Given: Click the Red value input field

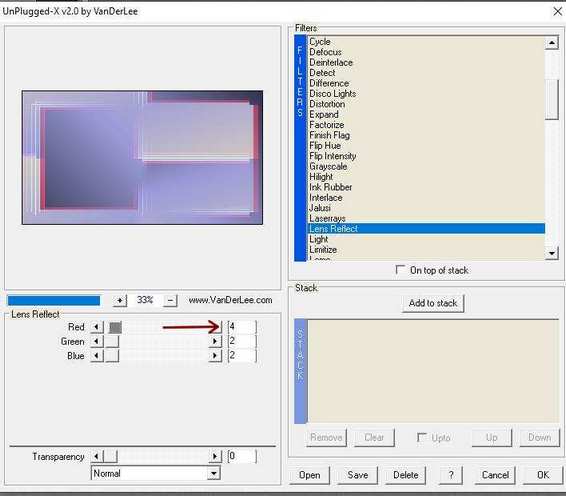Looking at the screenshot, I should (242, 327).
